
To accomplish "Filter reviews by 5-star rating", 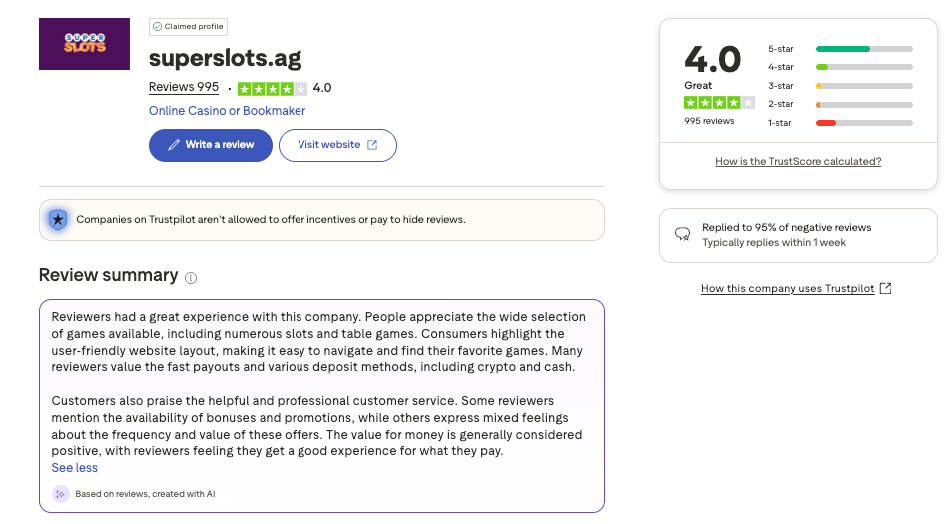I will (x=864, y=48).
